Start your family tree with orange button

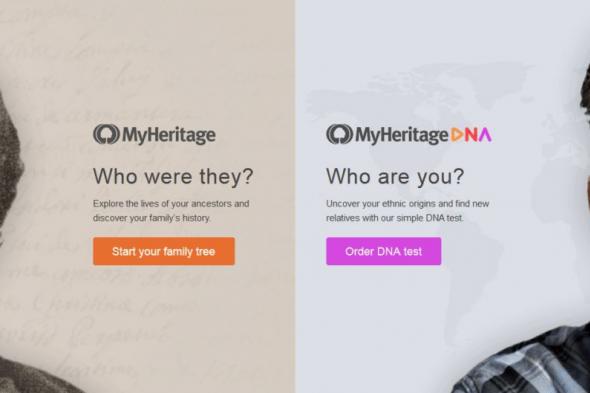[x=164, y=251]
